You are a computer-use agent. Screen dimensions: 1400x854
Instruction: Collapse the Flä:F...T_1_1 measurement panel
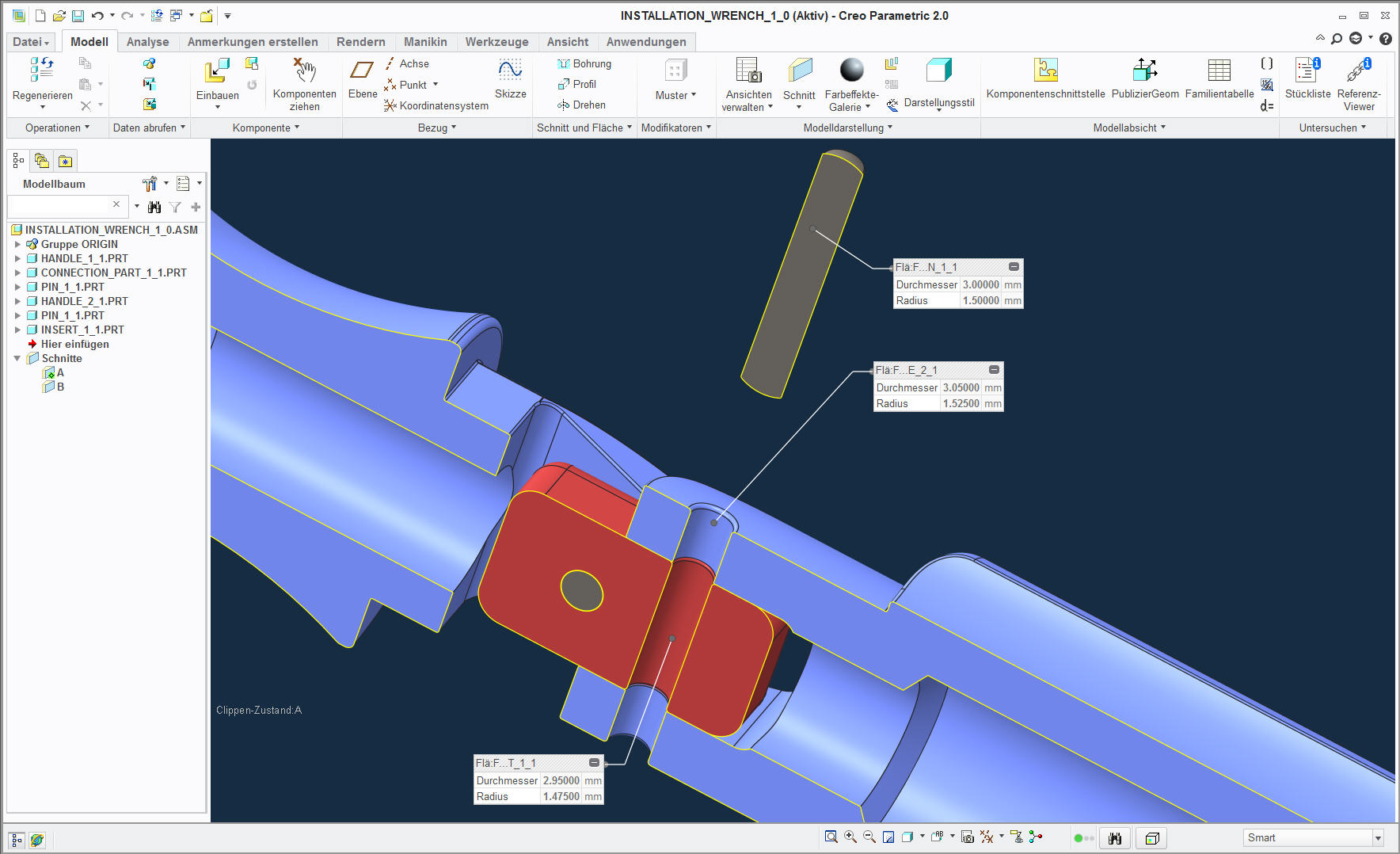tap(594, 763)
